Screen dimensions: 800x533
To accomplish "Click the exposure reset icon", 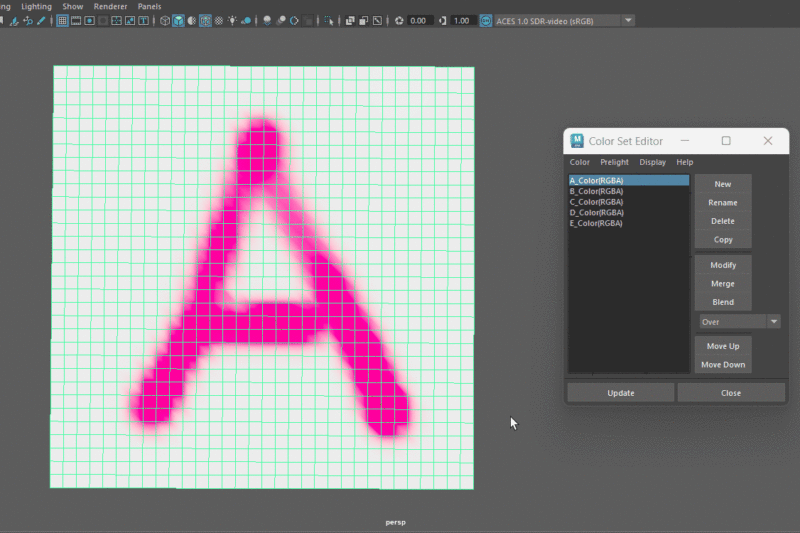I will click(399, 20).
